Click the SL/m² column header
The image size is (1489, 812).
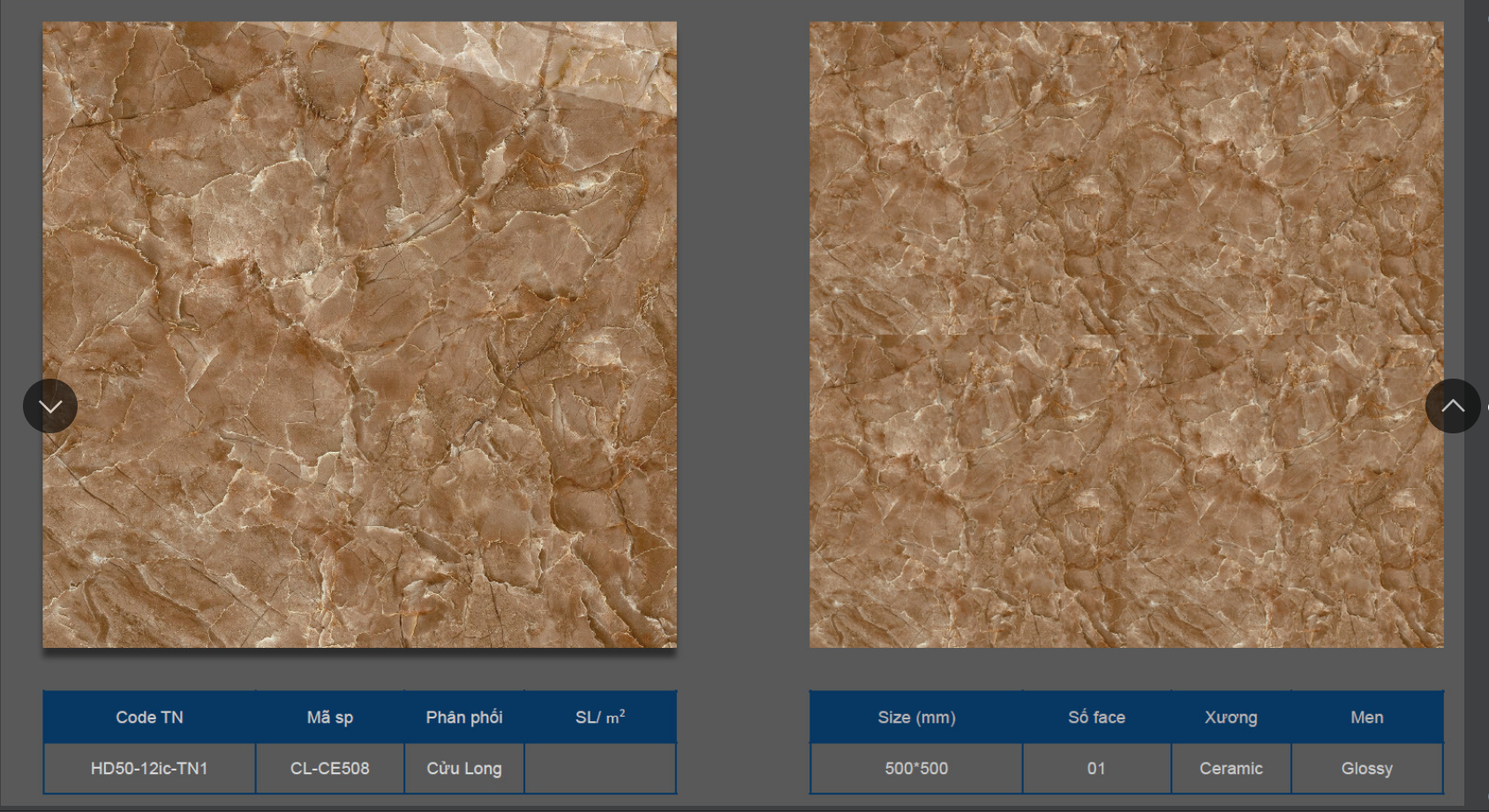pos(600,717)
